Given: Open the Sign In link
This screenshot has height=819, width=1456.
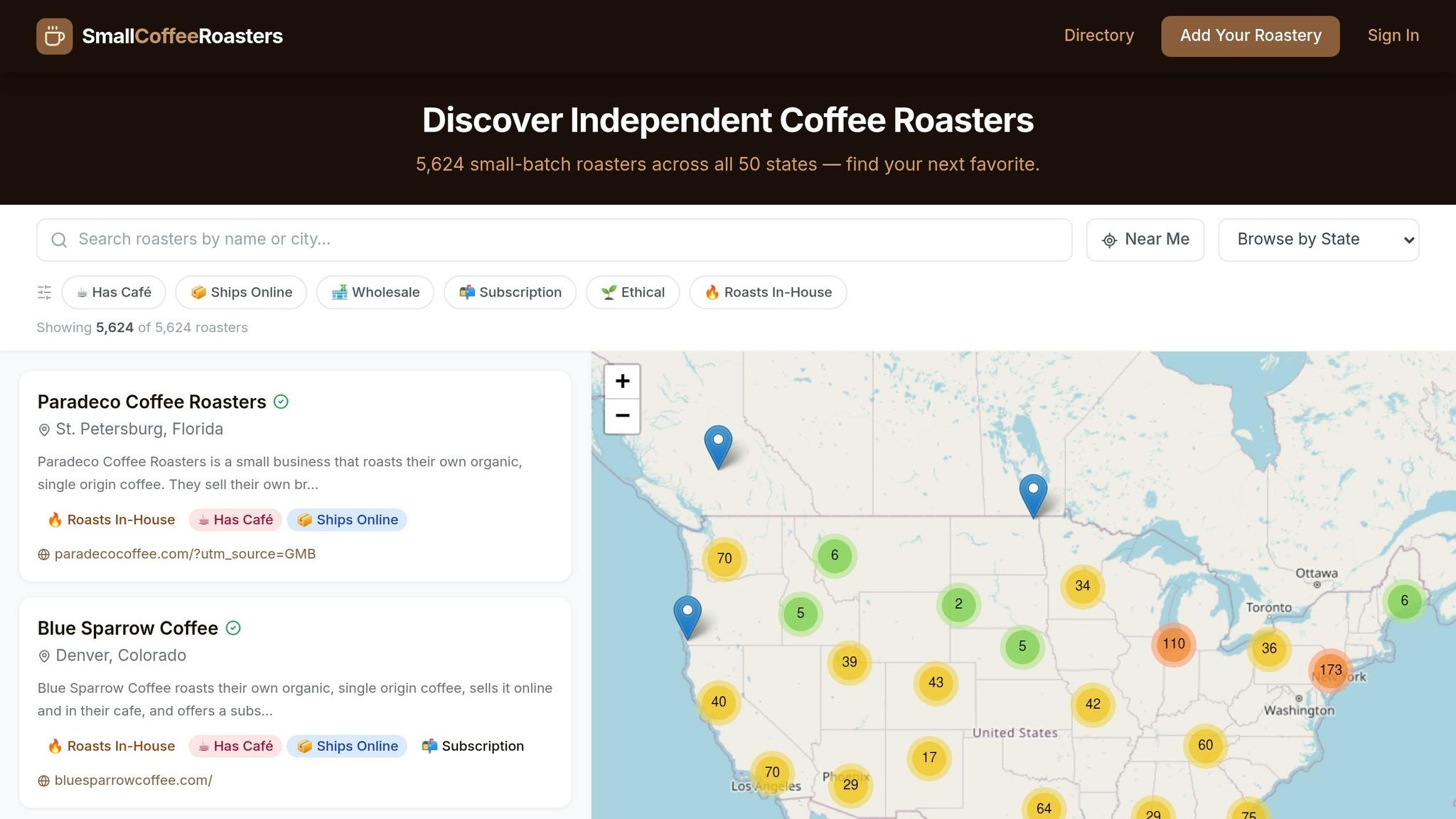Looking at the screenshot, I should (x=1393, y=36).
